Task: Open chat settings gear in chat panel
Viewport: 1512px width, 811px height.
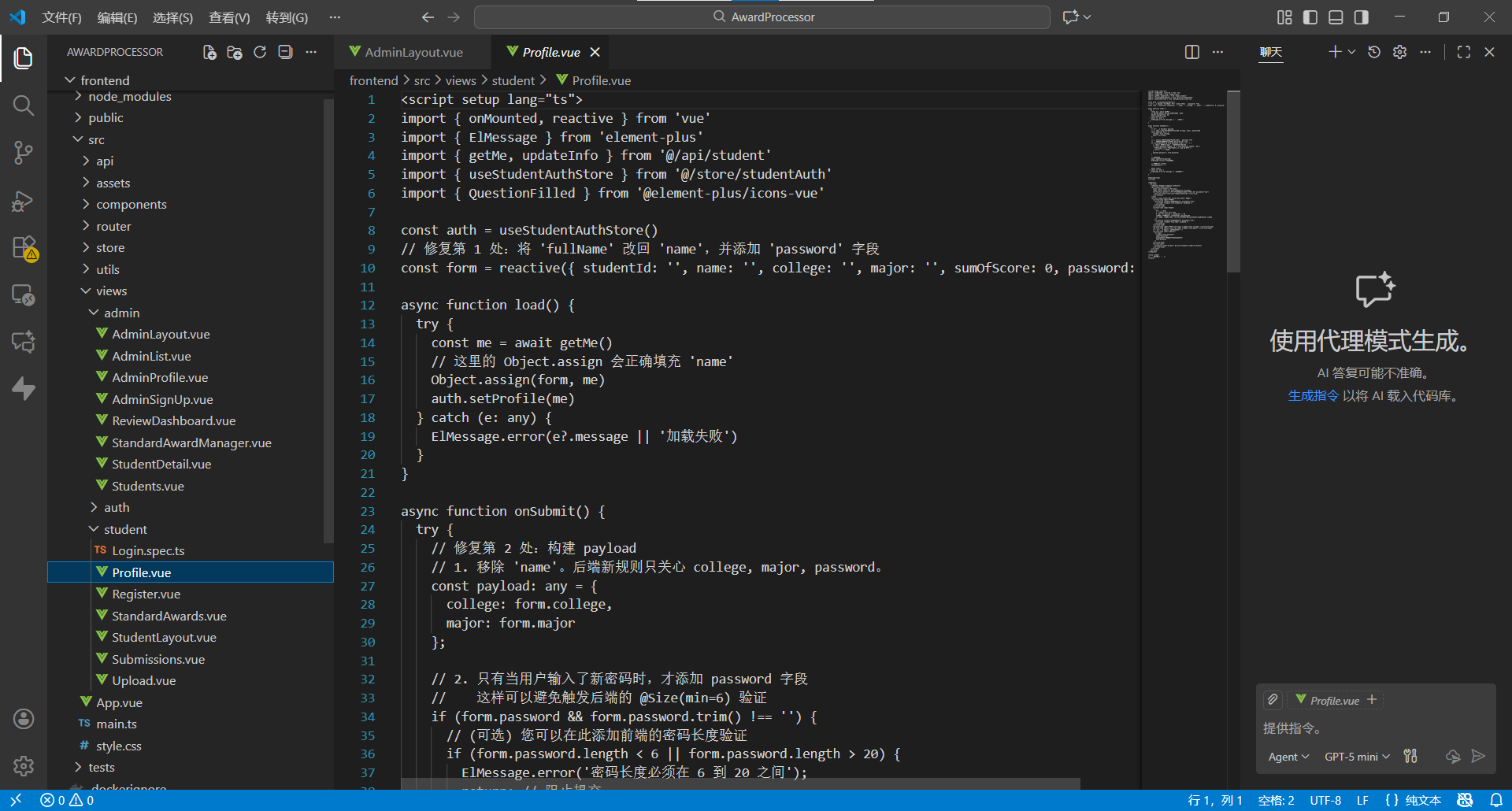Action: click(x=1399, y=52)
